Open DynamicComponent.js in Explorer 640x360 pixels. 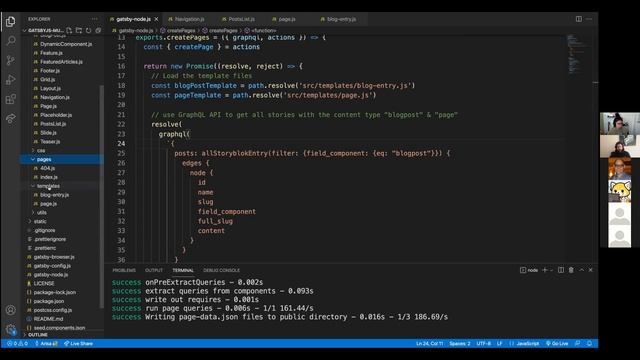(x=66, y=44)
